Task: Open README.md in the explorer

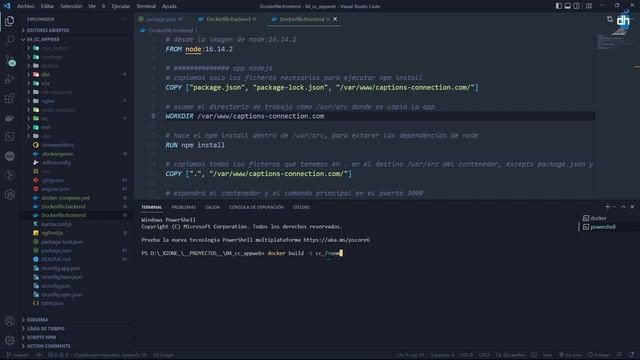Action: (56, 259)
